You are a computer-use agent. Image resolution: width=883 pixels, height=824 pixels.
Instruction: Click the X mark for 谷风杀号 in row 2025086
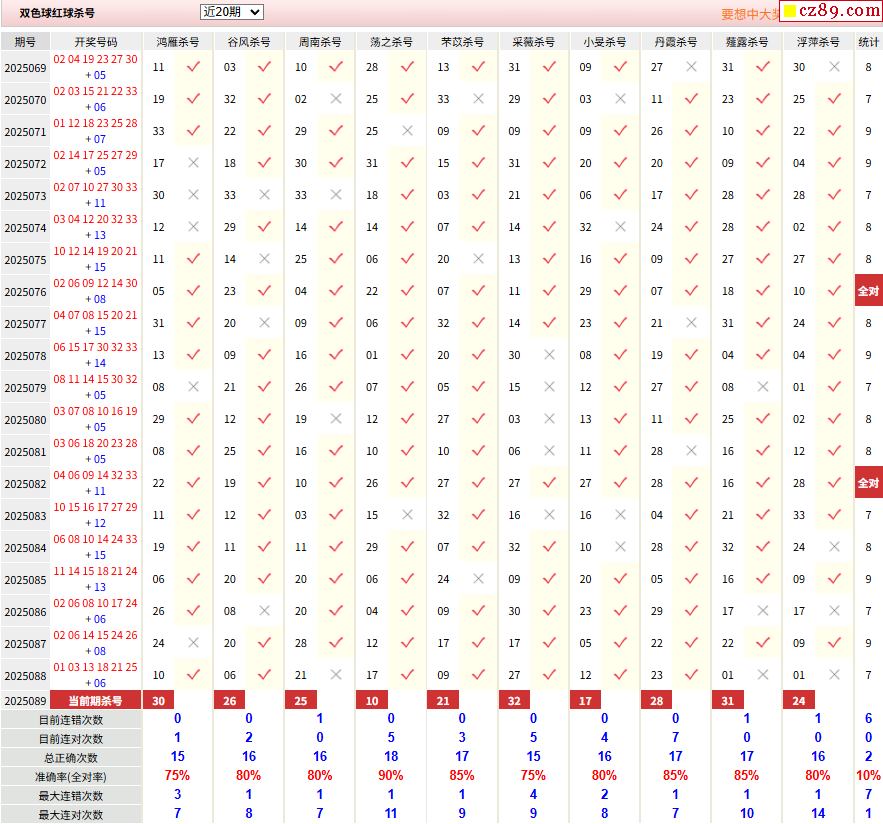[264, 610]
